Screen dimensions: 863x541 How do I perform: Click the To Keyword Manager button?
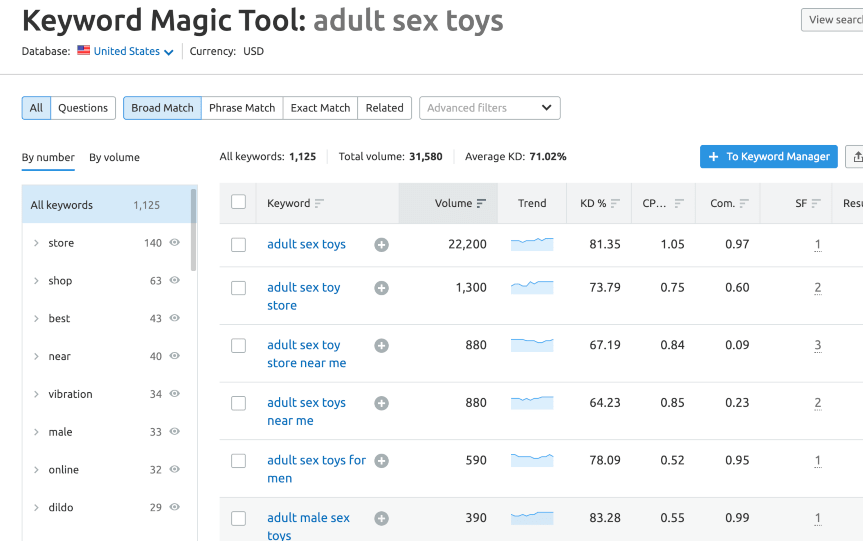[768, 157]
